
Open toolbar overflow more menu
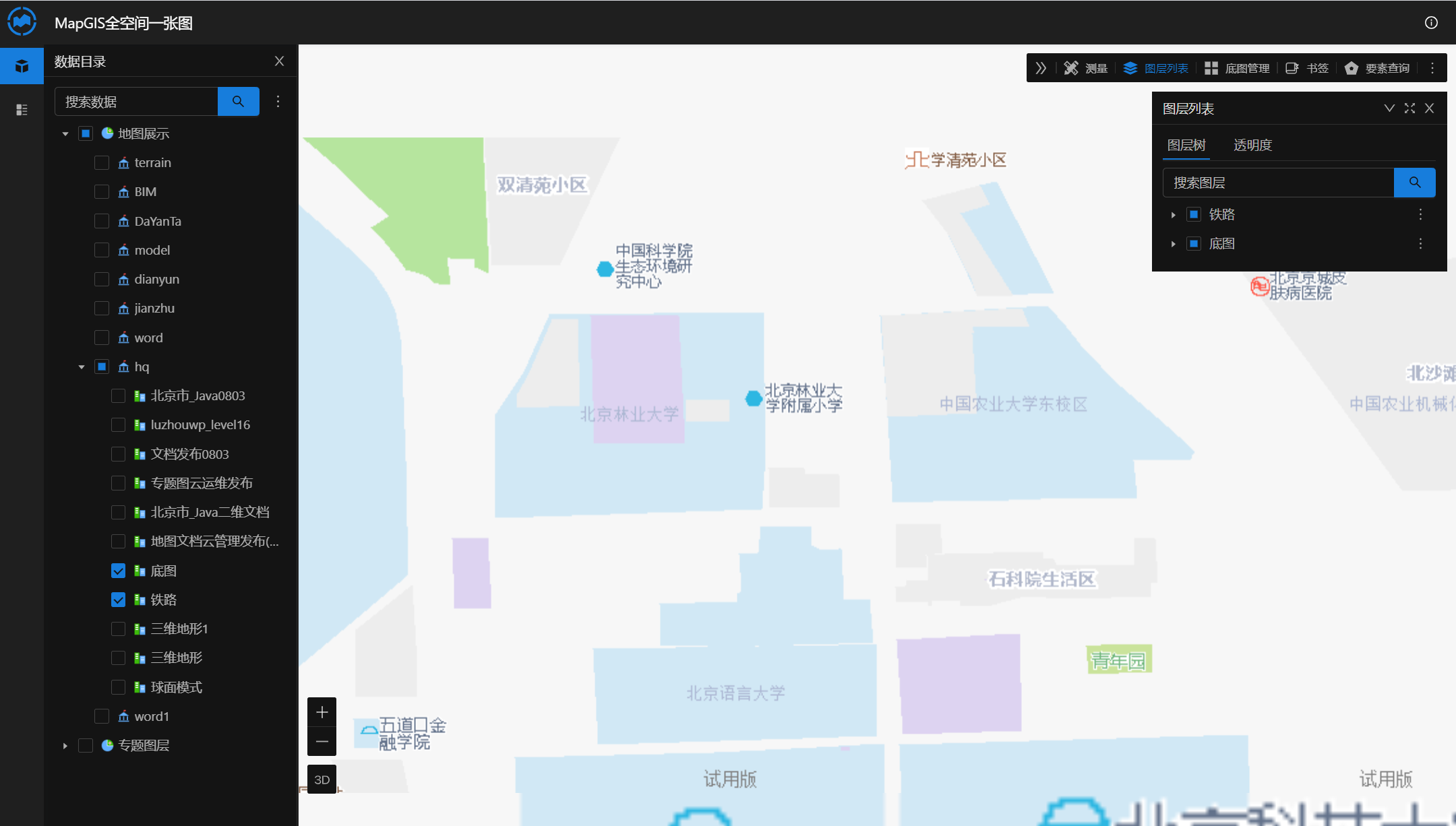[x=1432, y=68]
